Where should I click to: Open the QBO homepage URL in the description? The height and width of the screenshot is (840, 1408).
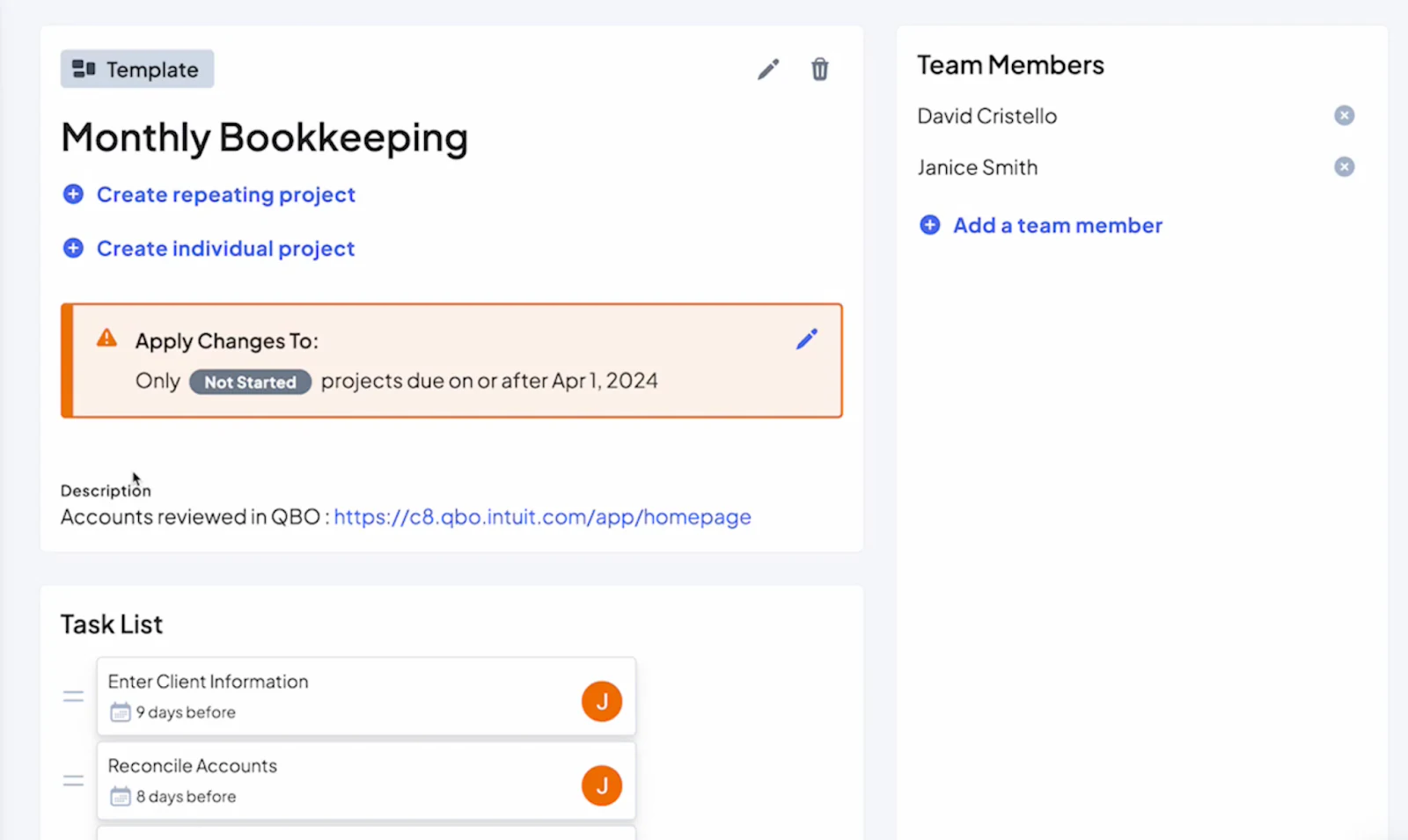542,516
